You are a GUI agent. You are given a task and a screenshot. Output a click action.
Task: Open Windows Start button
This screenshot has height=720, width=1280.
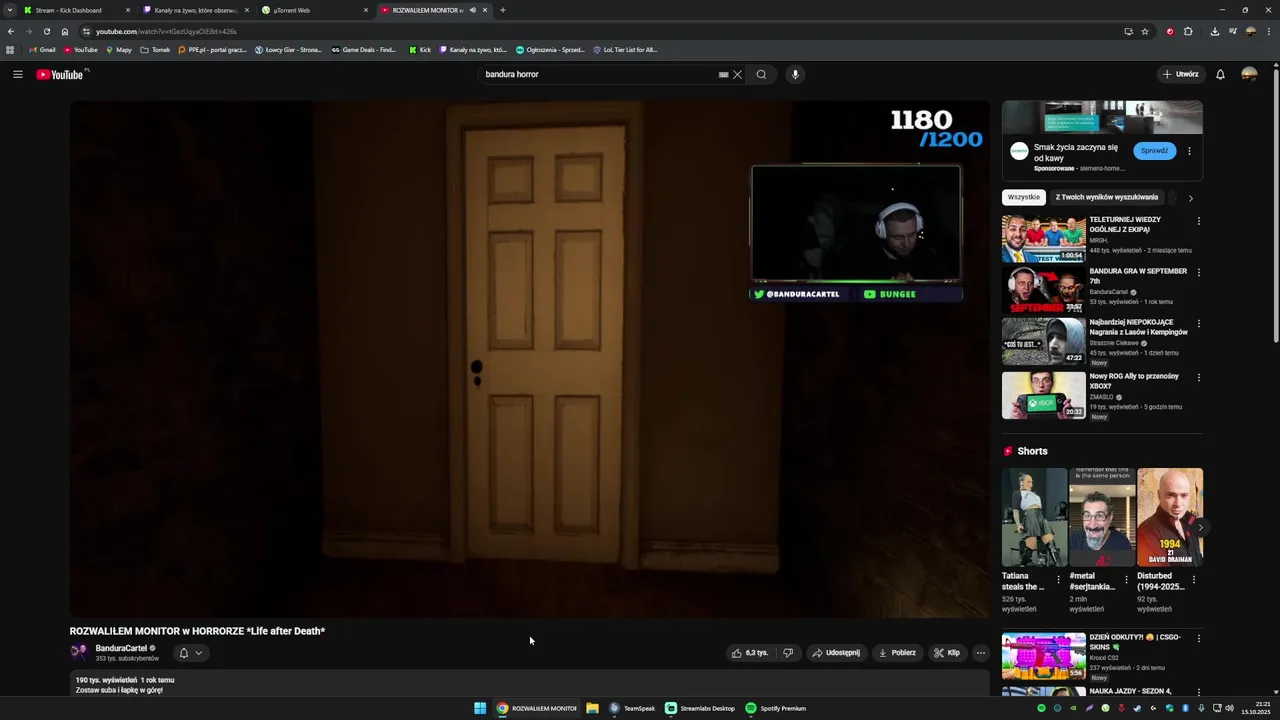click(x=480, y=708)
